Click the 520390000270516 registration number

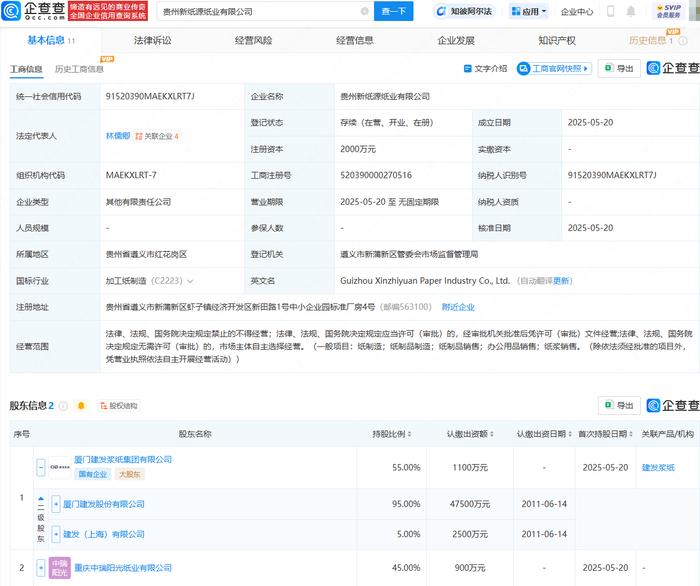click(376, 175)
